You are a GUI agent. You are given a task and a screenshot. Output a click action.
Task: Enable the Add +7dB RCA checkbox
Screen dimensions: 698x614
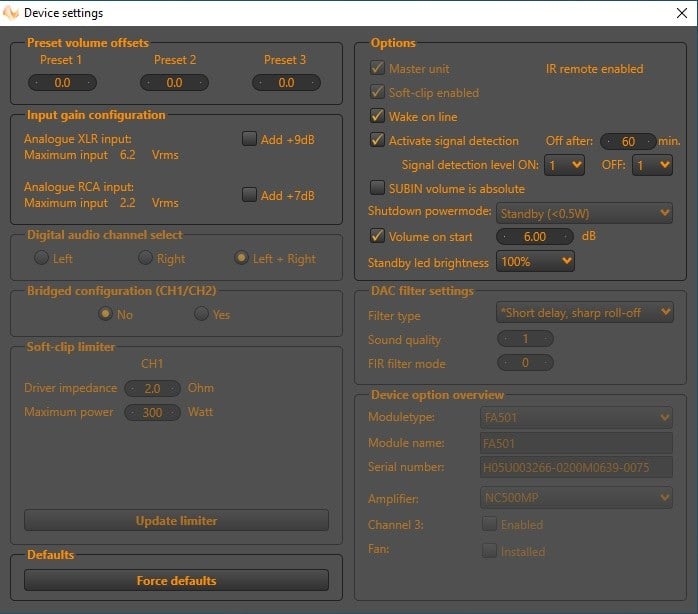point(249,195)
